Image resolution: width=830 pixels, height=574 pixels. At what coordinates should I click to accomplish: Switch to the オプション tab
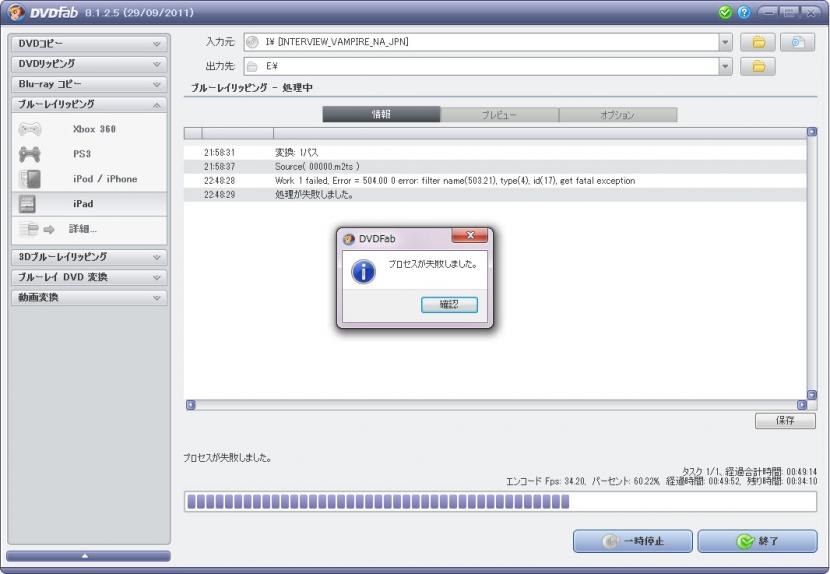tap(618, 114)
